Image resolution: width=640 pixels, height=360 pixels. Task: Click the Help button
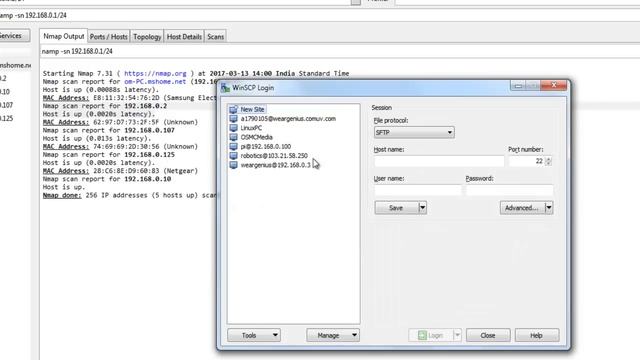coord(537,335)
